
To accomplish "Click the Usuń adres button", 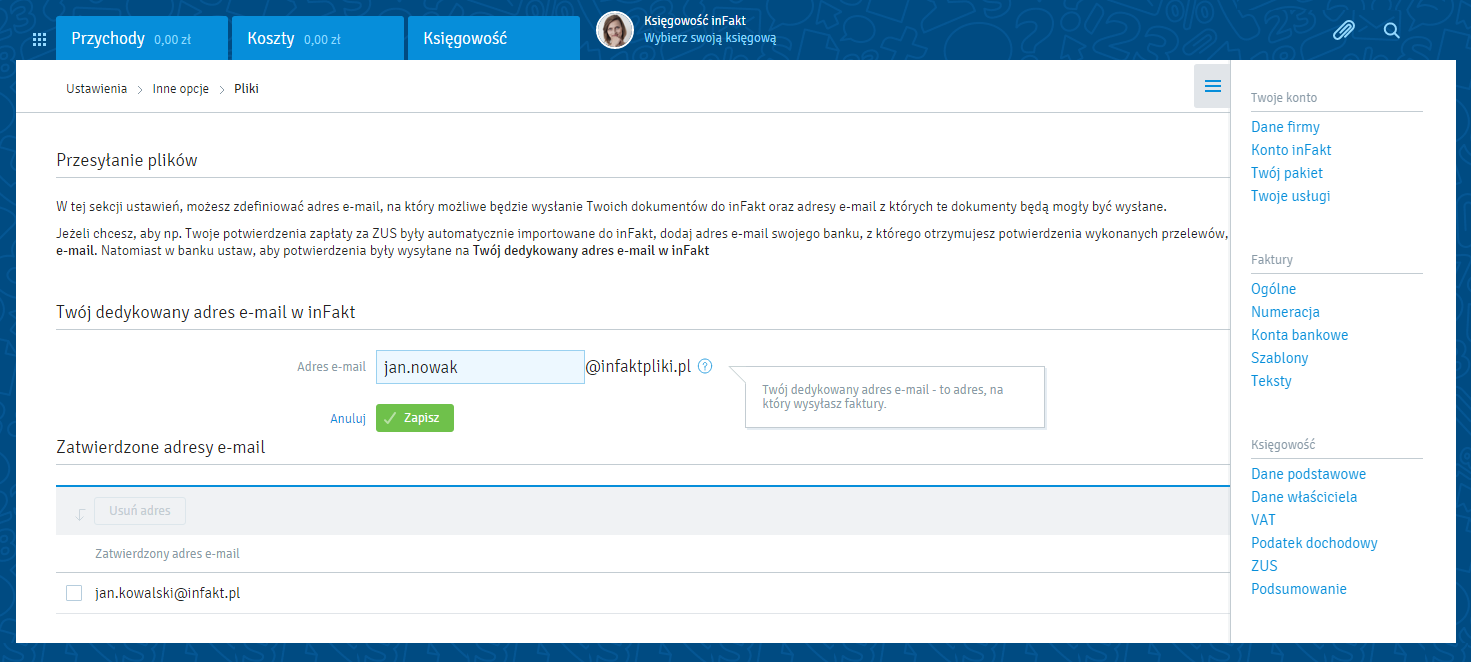I will 140,511.
